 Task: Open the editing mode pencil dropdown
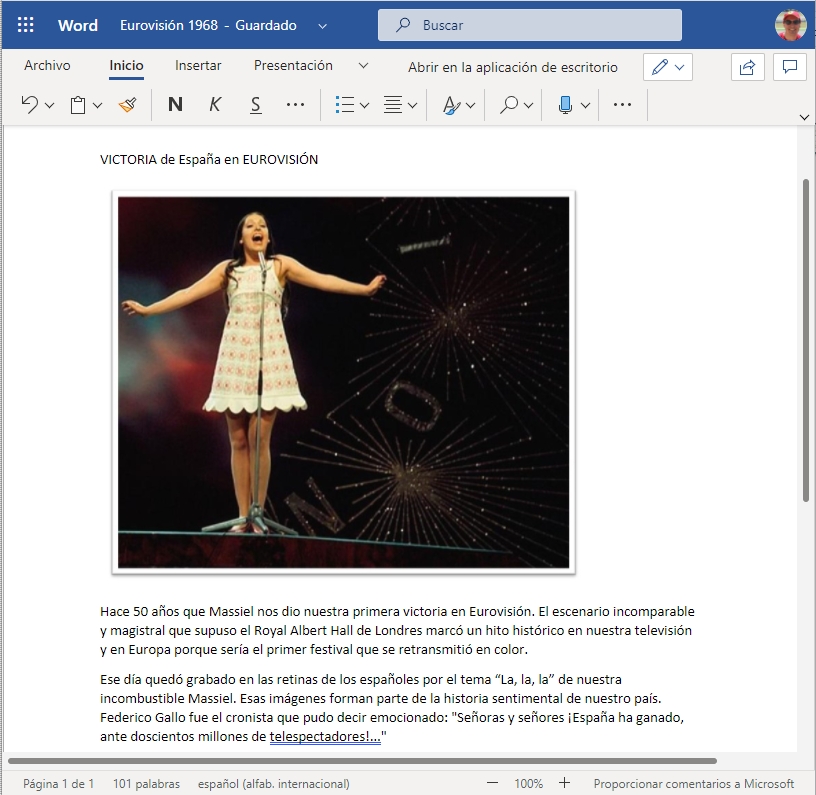[x=668, y=67]
